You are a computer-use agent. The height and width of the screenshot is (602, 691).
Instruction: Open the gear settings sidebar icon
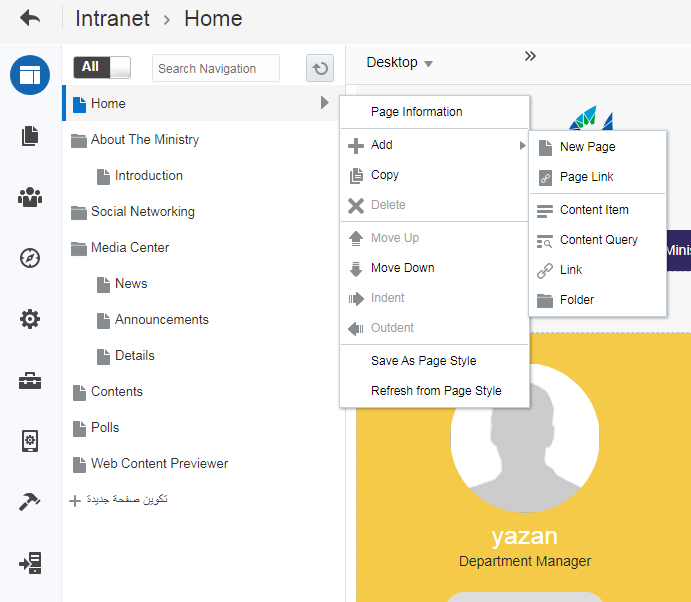tap(30, 319)
